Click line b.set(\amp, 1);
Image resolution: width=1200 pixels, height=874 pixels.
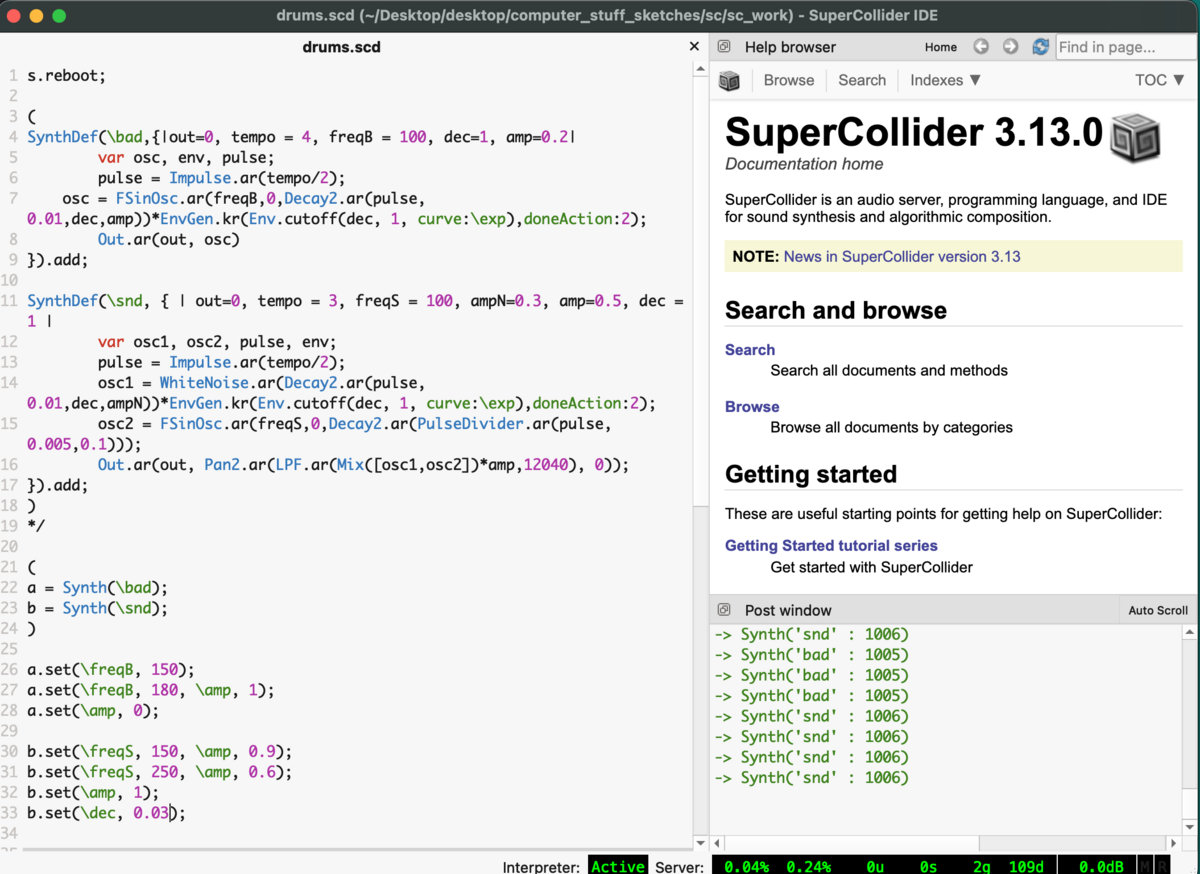(92, 793)
